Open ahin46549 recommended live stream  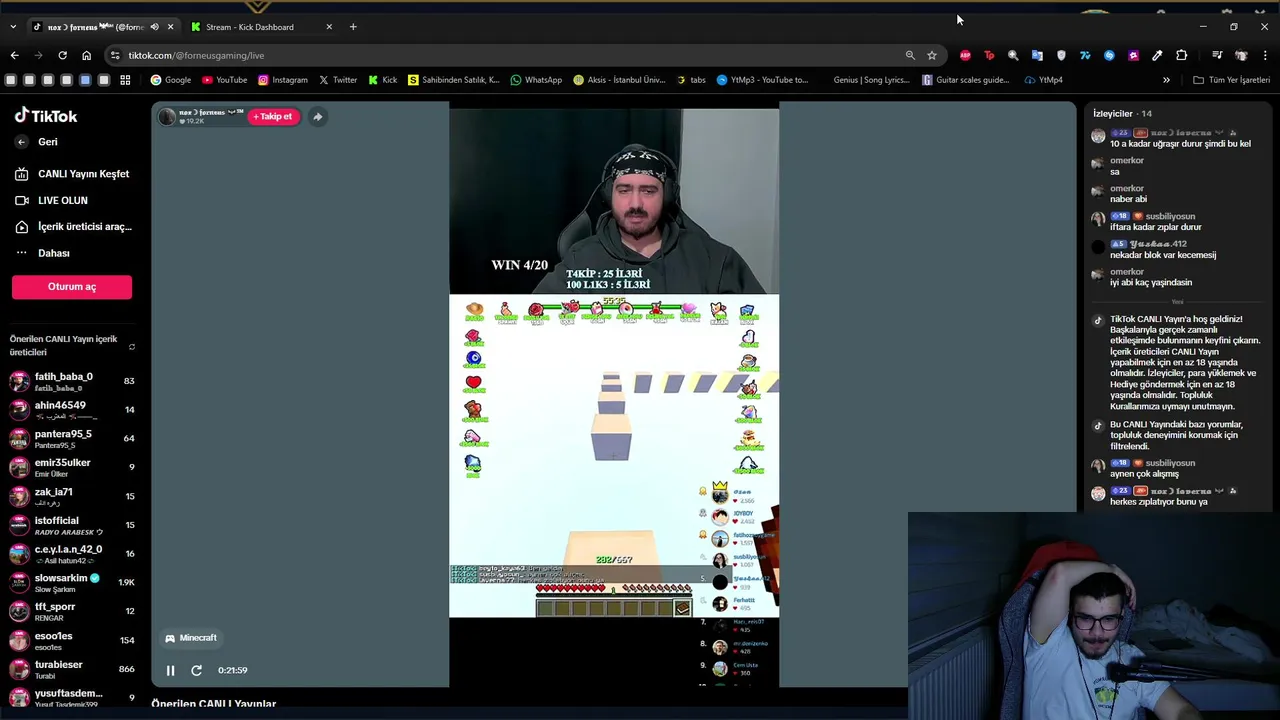[x=72, y=410]
